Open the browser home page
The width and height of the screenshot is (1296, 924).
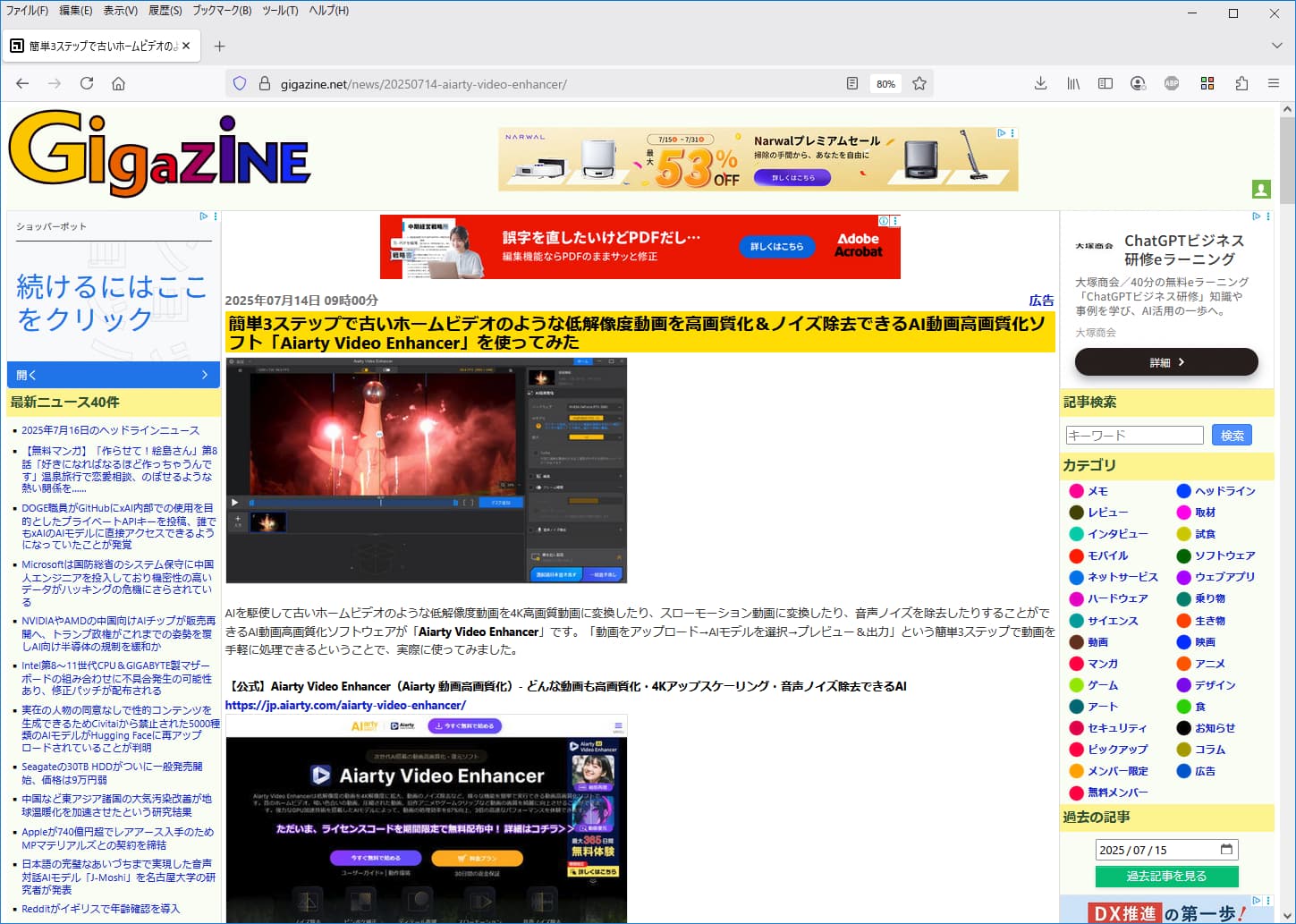118,83
